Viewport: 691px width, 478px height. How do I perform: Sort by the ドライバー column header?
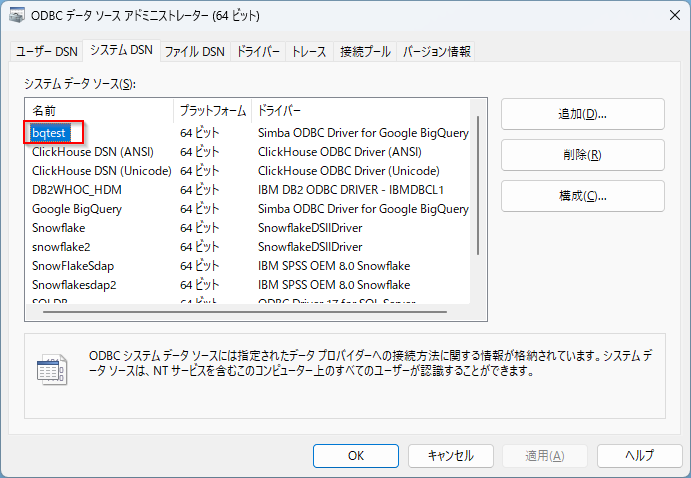(x=361, y=111)
